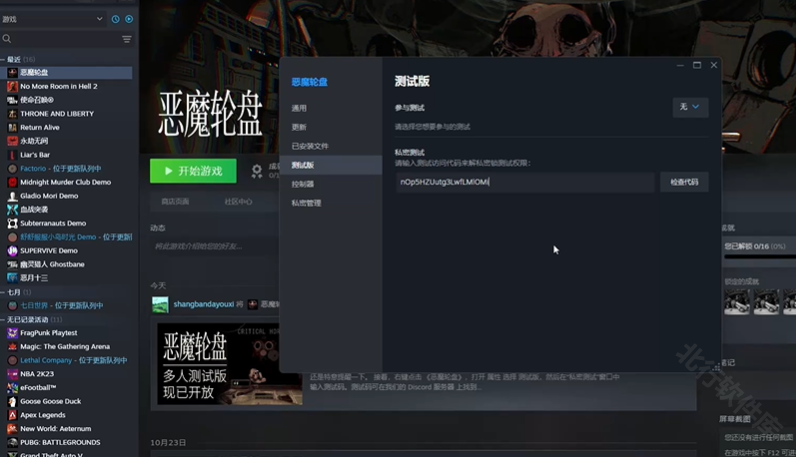Click the eFootball game icon
The image size is (796, 457).
[x=12, y=388]
